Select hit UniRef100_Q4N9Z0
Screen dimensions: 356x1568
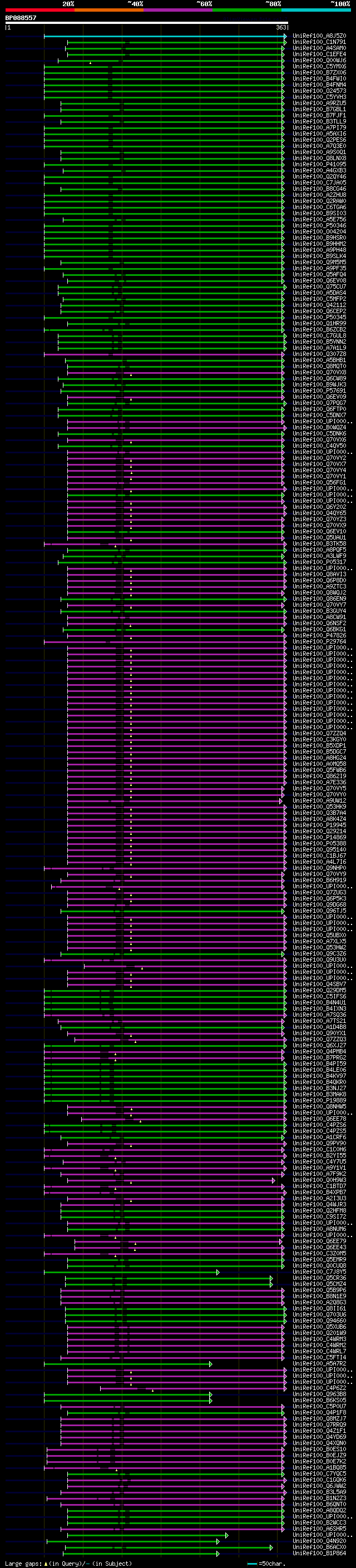click(319, 1541)
